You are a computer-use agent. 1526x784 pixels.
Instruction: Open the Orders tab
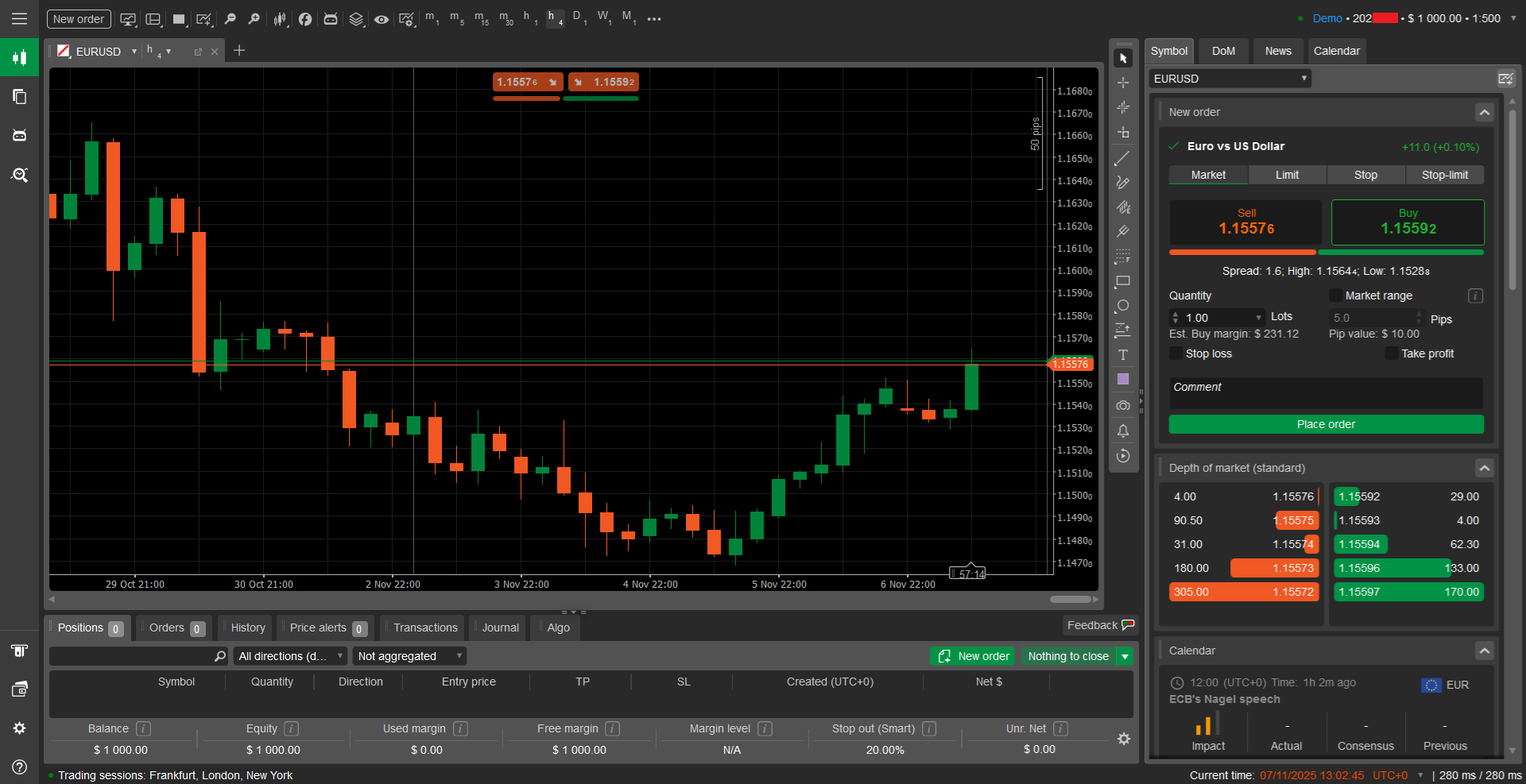click(175, 628)
